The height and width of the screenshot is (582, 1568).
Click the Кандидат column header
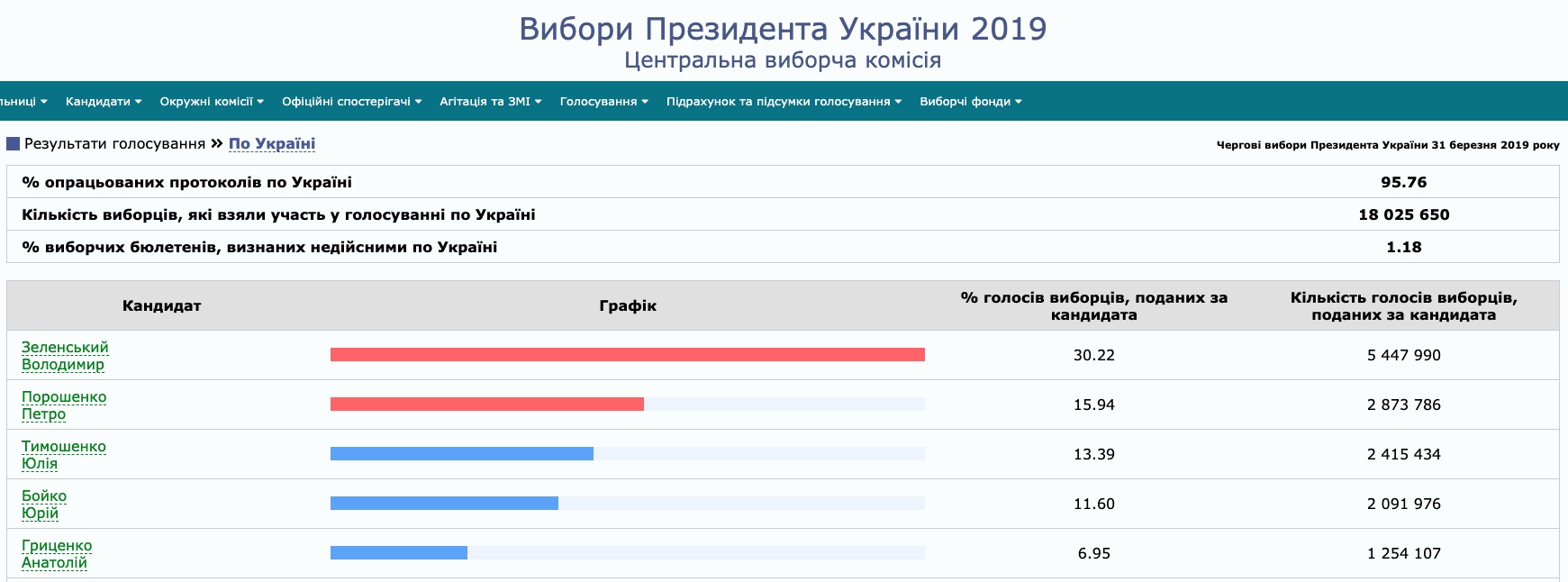coord(162,306)
